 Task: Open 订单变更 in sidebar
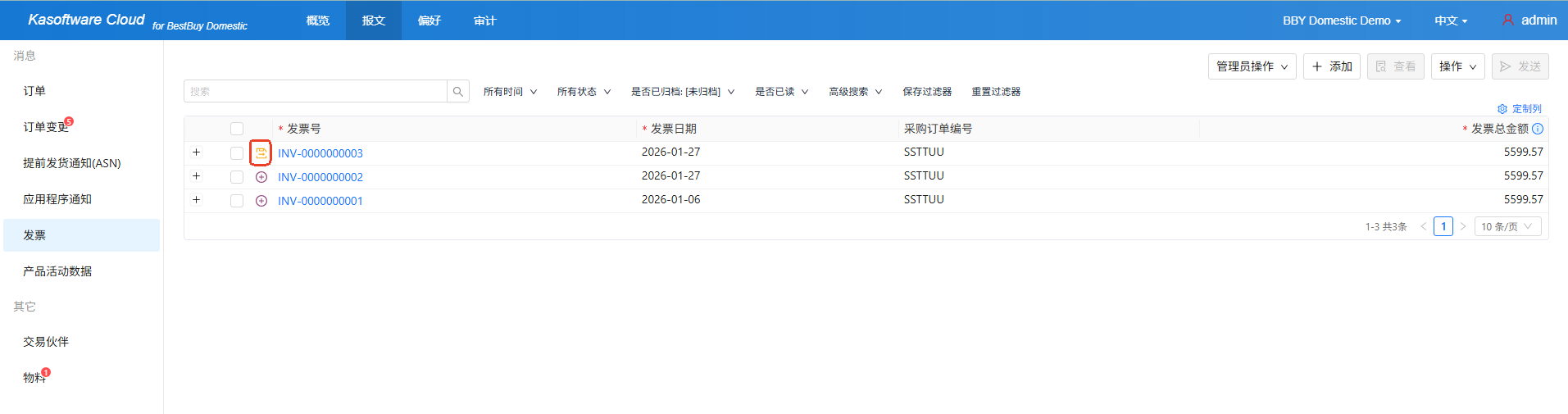(x=46, y=127)
